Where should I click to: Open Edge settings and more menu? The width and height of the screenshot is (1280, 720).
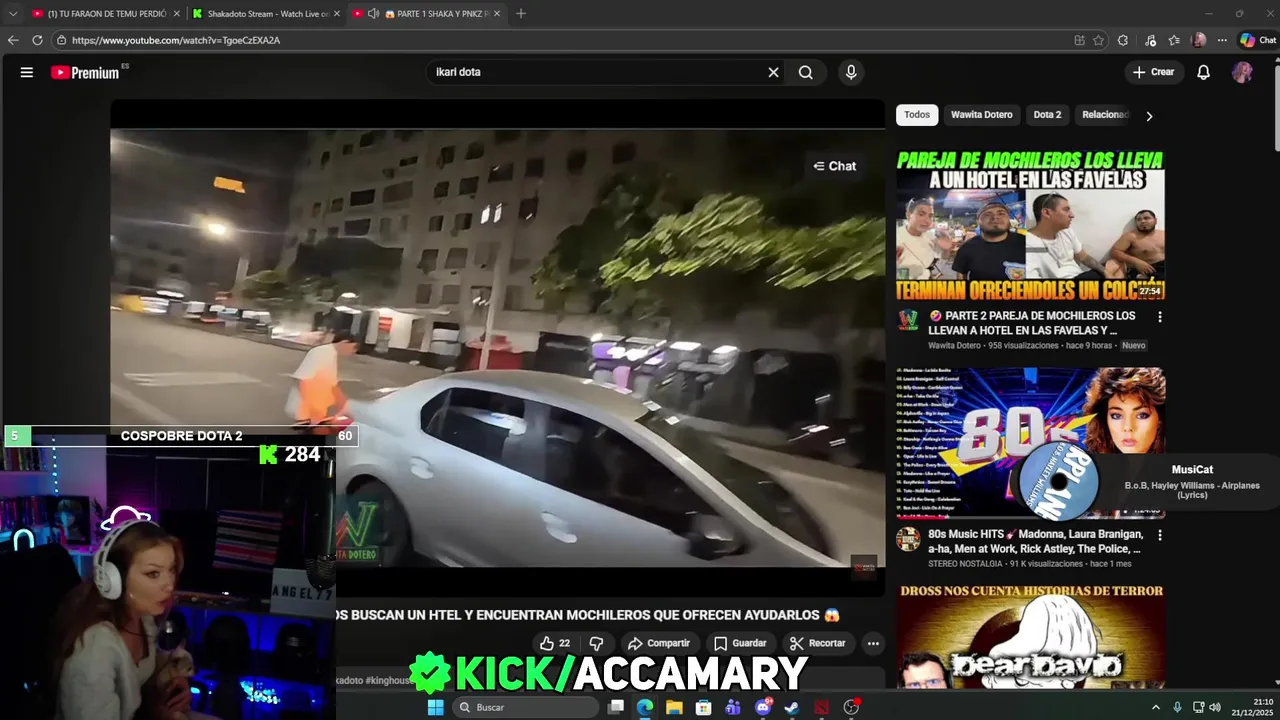click(1222, 40)
